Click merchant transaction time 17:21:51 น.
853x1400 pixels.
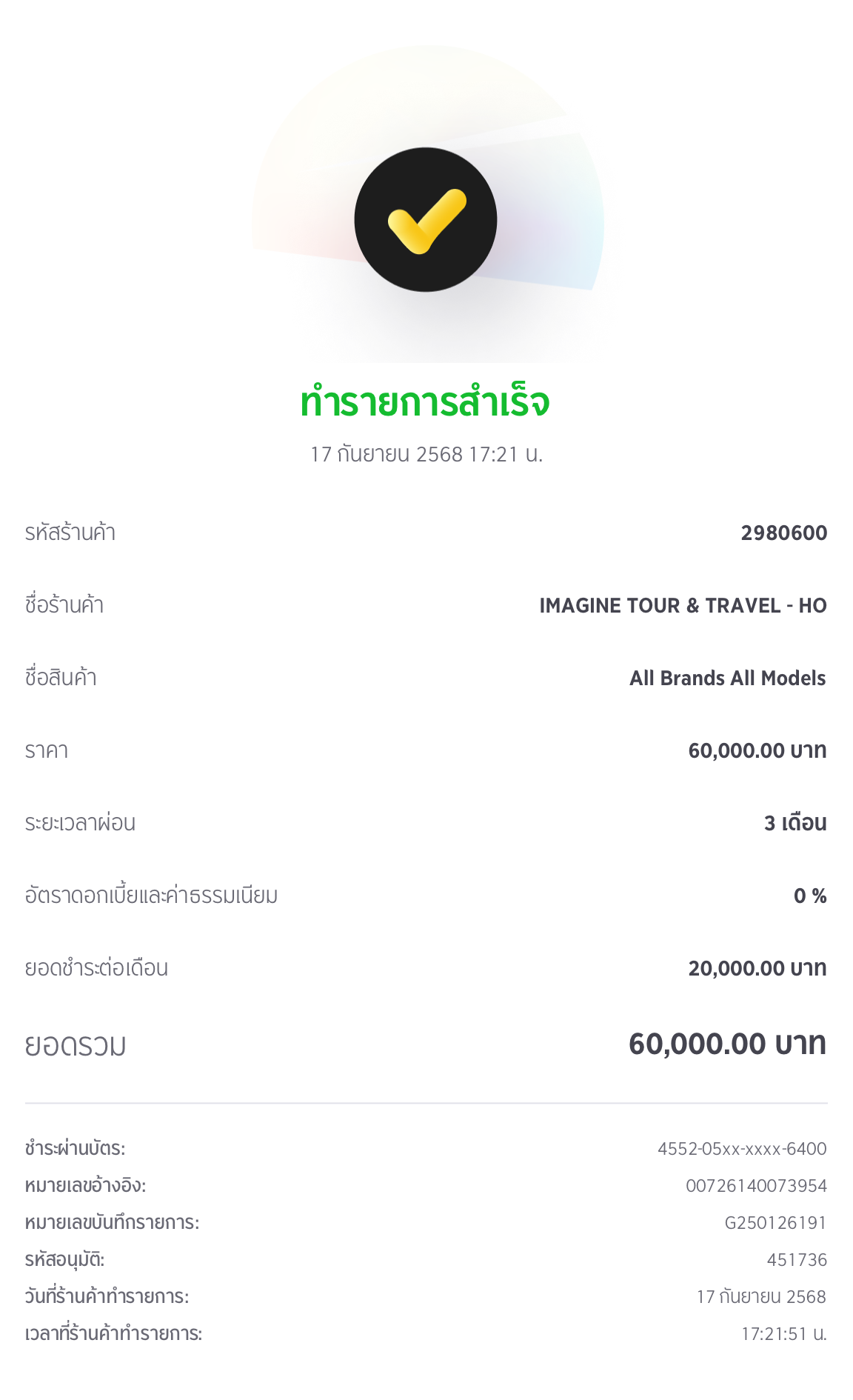(783, 1334)
